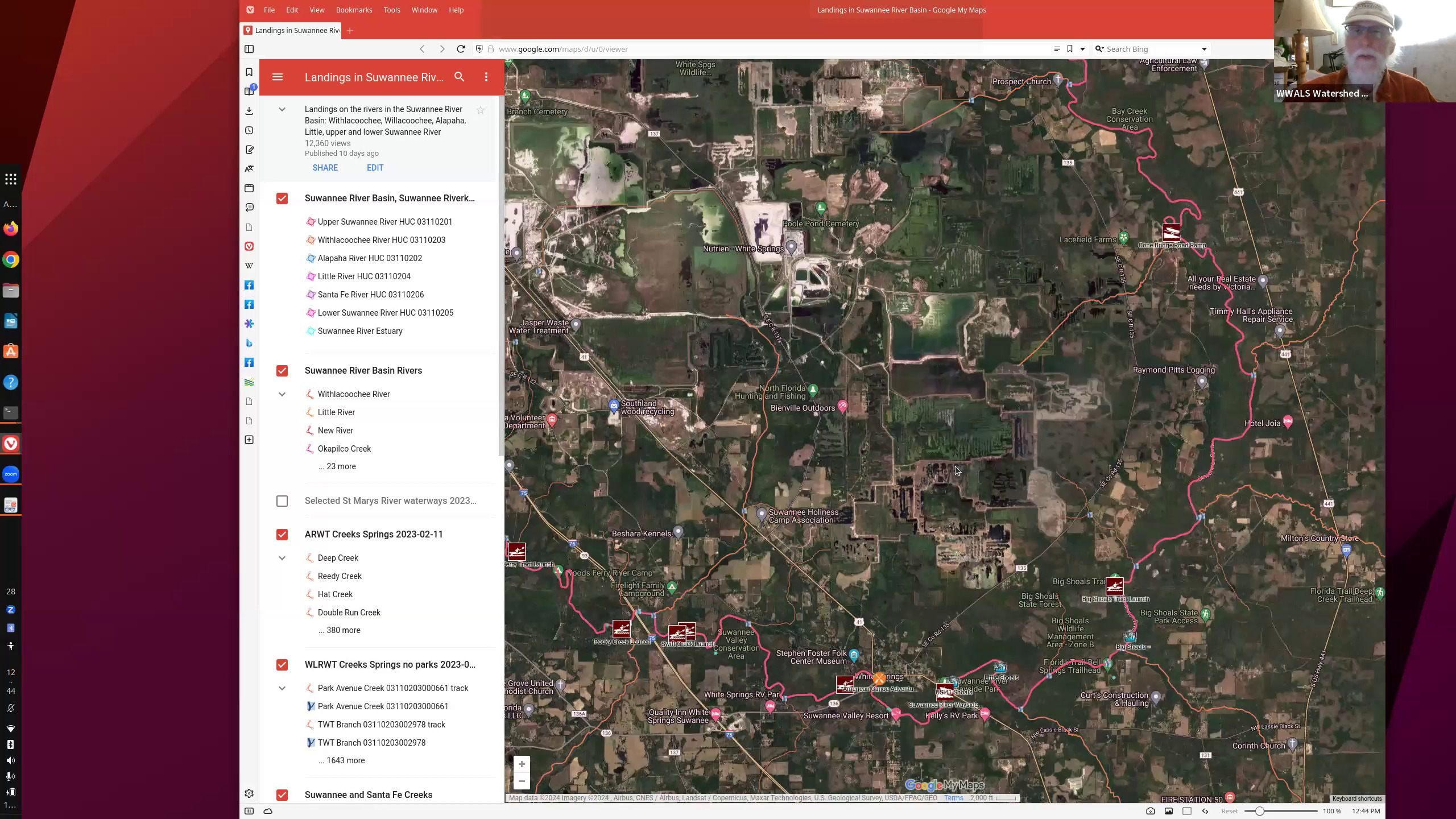Viewport: 1456px width, 819px height.
Task: Show 380 more ARWT items
Action: [x=340, y=630]
